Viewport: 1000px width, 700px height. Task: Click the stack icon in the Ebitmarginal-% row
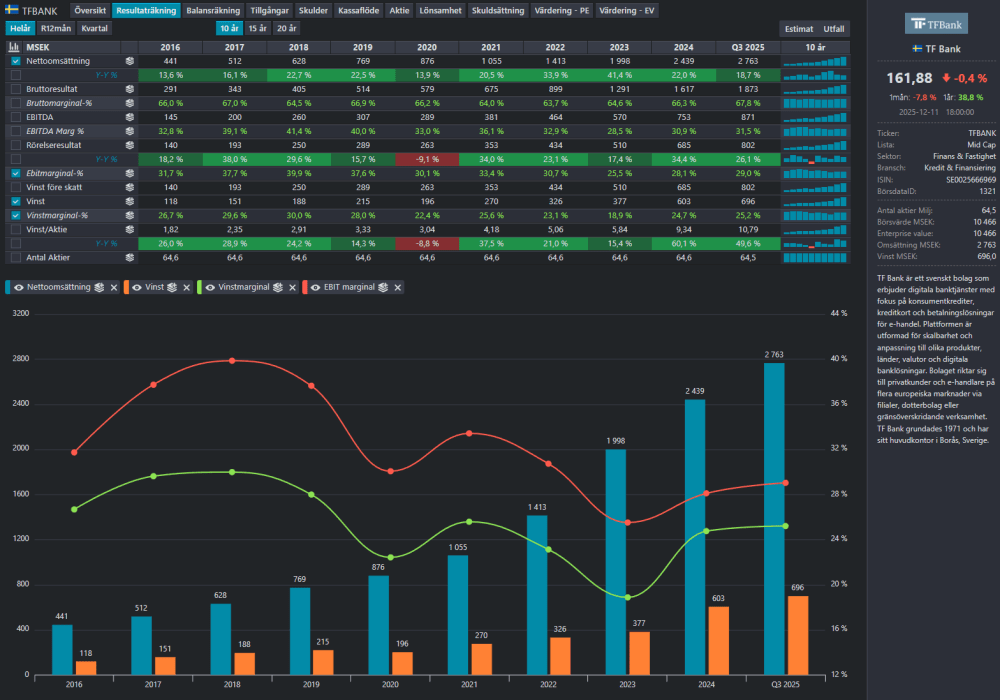coord(129,173)
